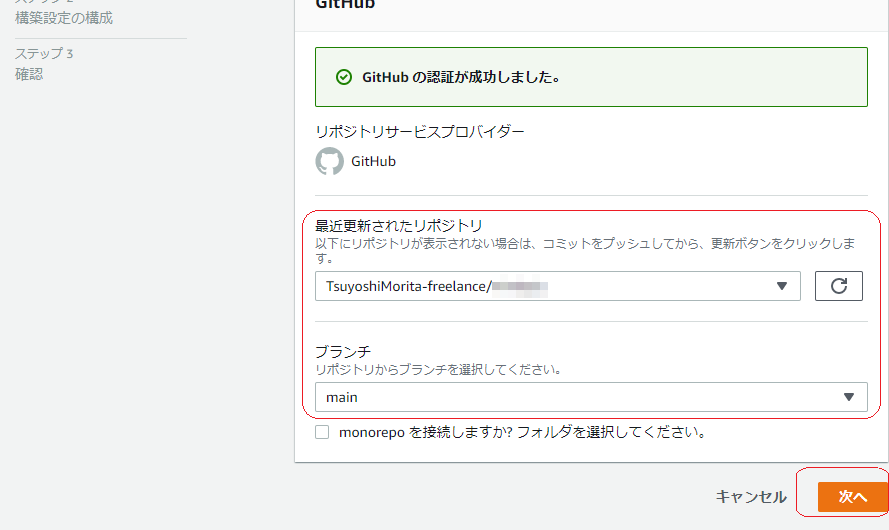The width and height of the screenshot is (889, 530).
Task: Click the commit push hint beginning '以下にリポジトリが'
Action: click(585, 251)
